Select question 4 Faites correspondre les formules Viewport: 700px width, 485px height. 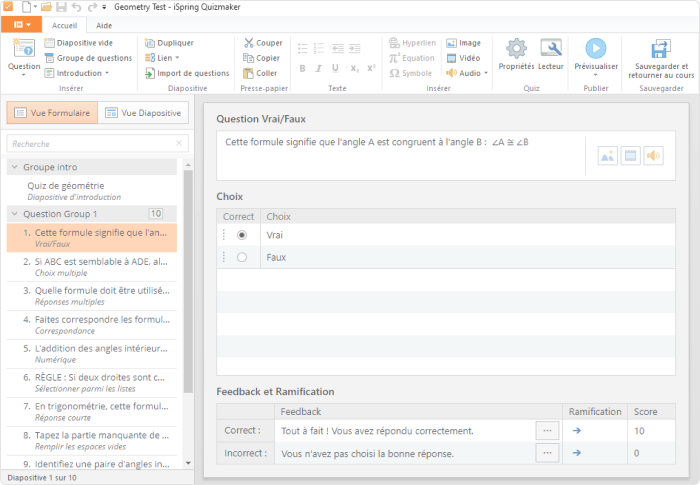coord(92,325)
